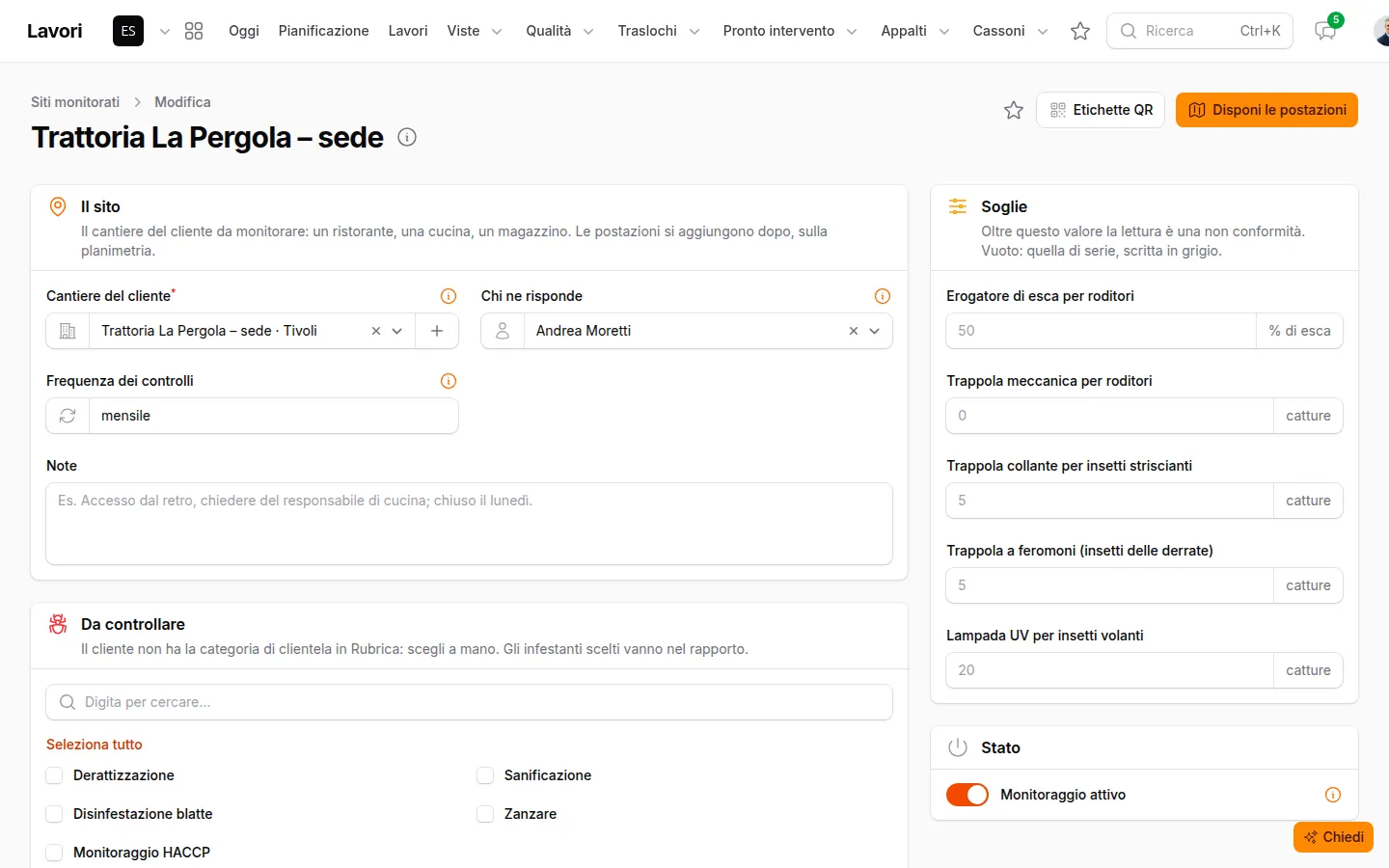Expand the Pronto intervento menu

pyautogui.click(x=790, y=31)
